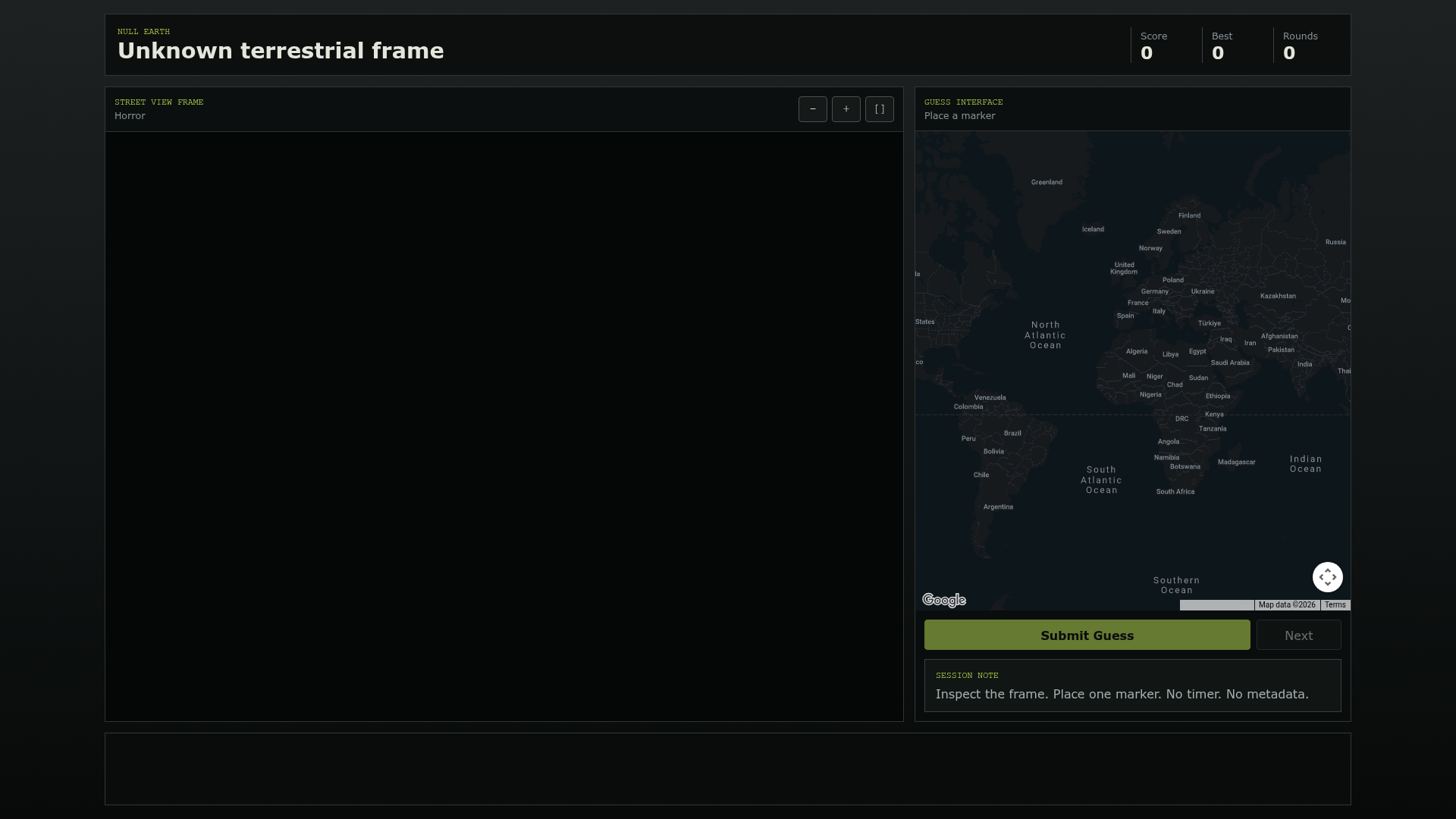The height and width of the screenshot is (819, 1456).
Task: Click the Indian Ocean label
Action: tap(1306, 464)
